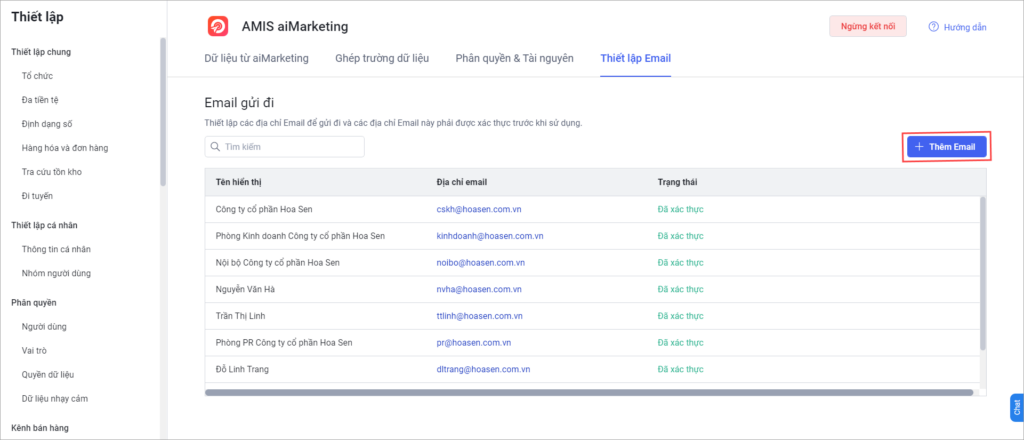This screenshot has width=1024, height=440.
Task: Select the Đỗ Linh Trang row
Action: (592, 369)
